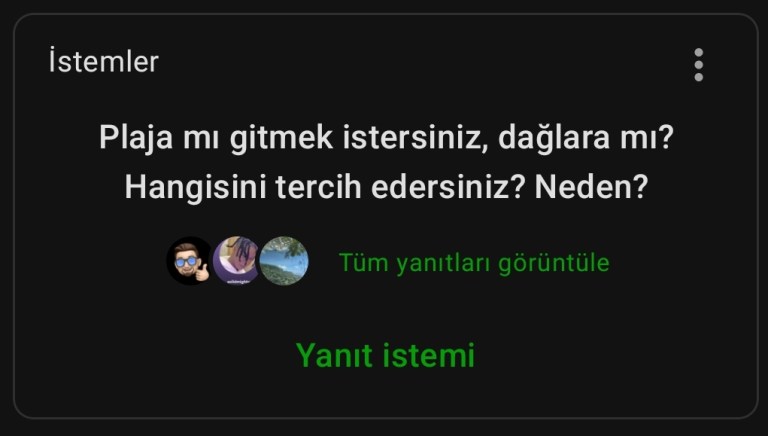Answer the prompt with green "Yanıt istemi"
Image resolution: width=768 pixels, height=436 pixels.
[x=385, y=355]
